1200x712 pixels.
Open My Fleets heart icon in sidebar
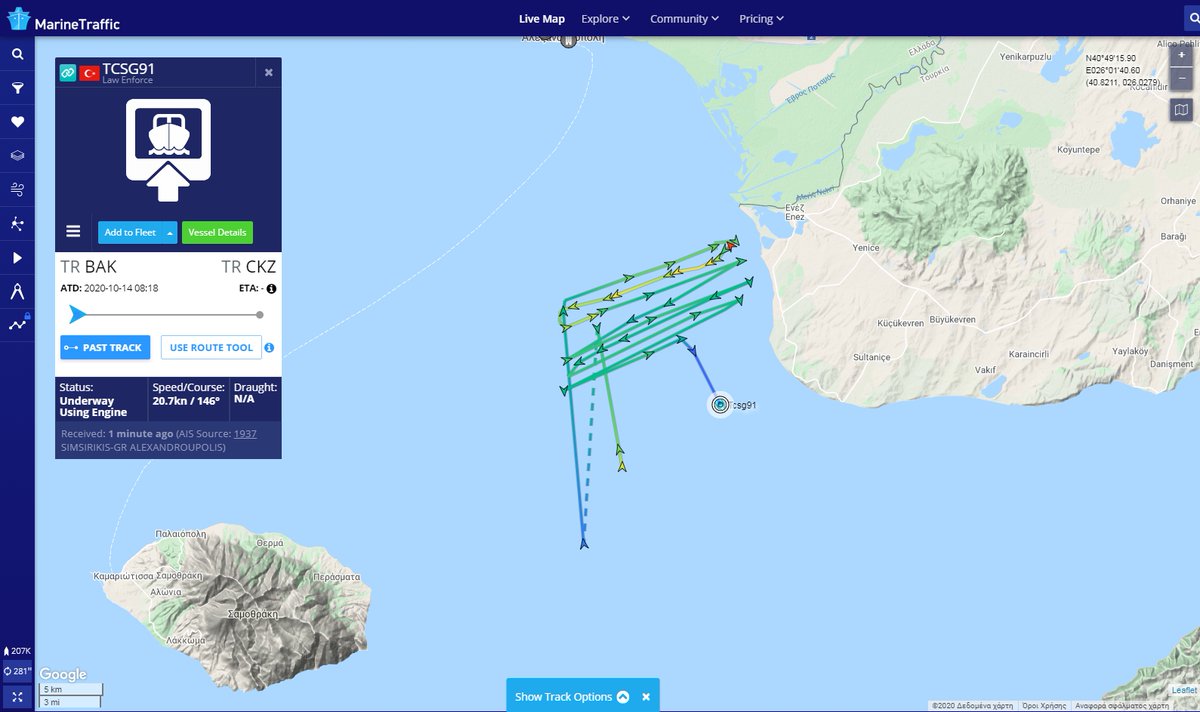tap(17, 122)
